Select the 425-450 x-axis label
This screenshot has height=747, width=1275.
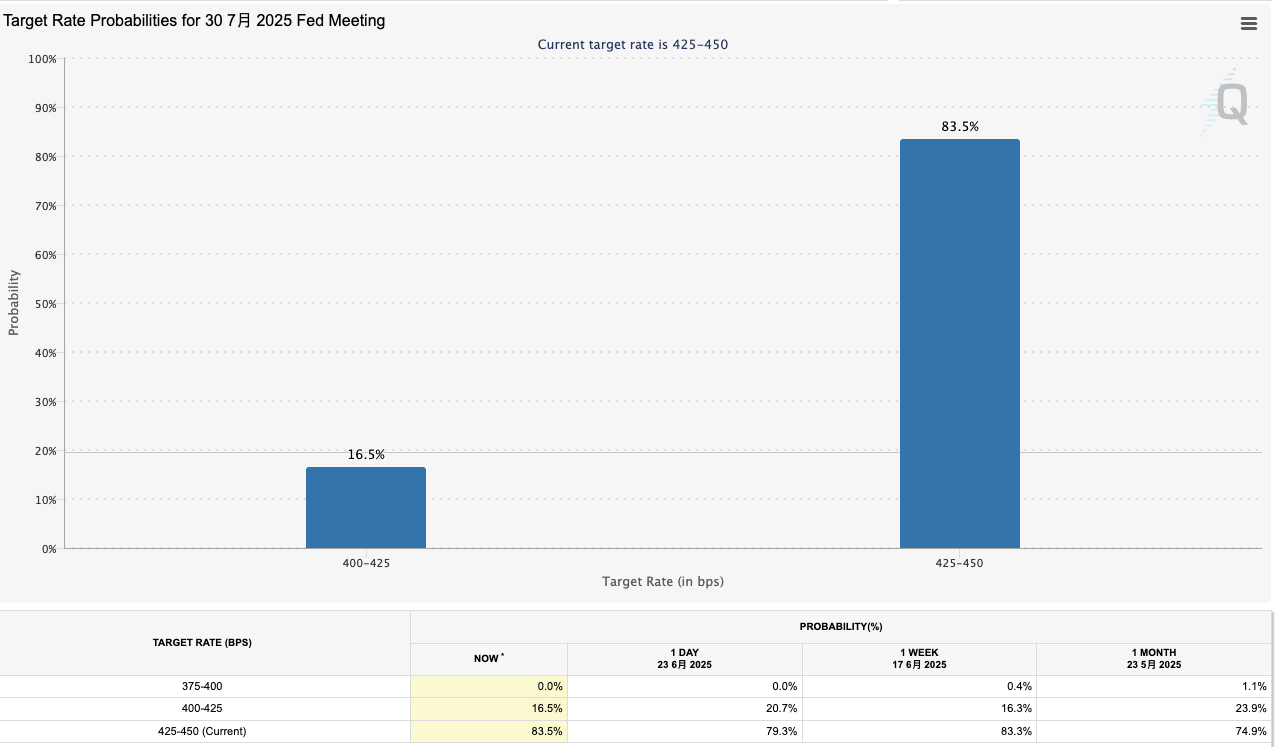click(x=959, y=563)
